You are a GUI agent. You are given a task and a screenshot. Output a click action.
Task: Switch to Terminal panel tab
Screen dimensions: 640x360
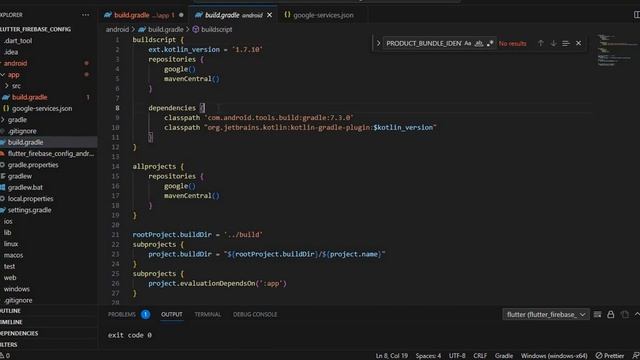tap(207, 314)
